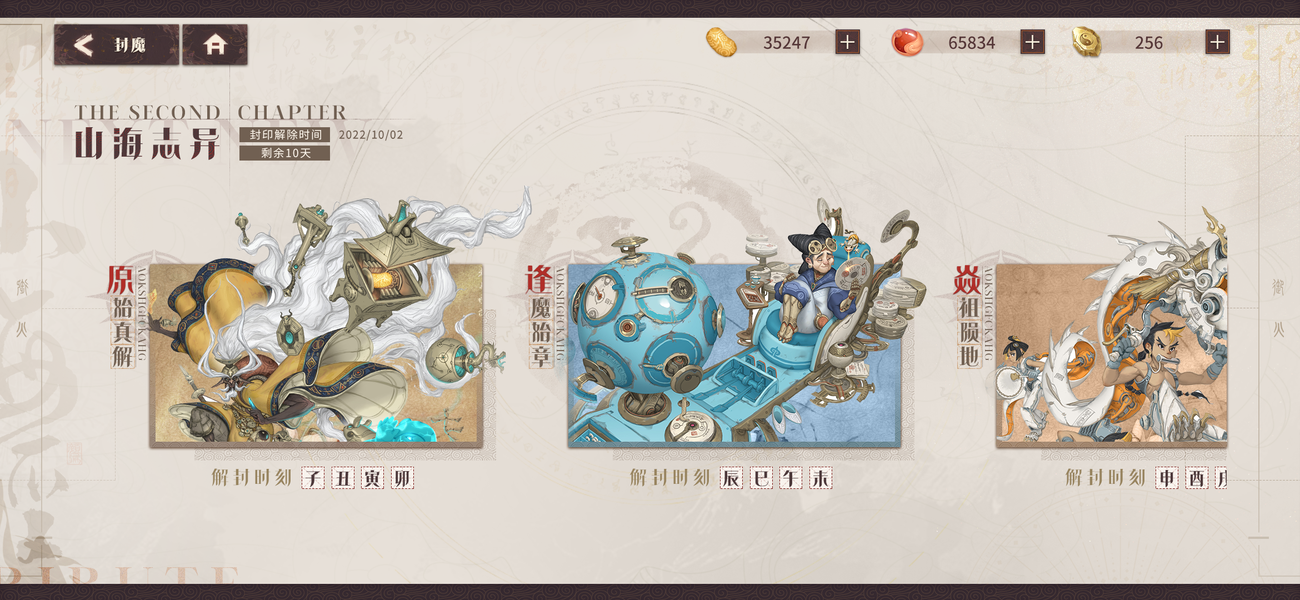Select the 逢魔始章 vertical title label
The height and width of the screenshot is (600, 1300).
coord(540,316)
